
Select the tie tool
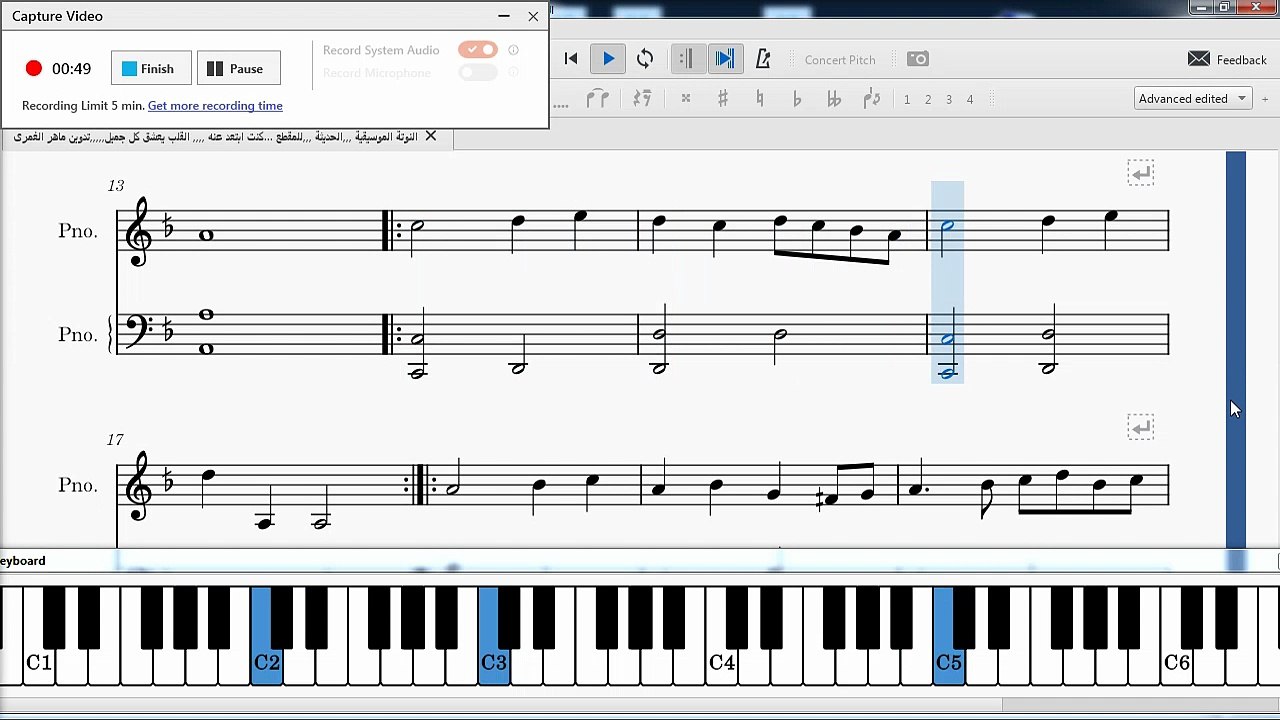click(598, 99)
